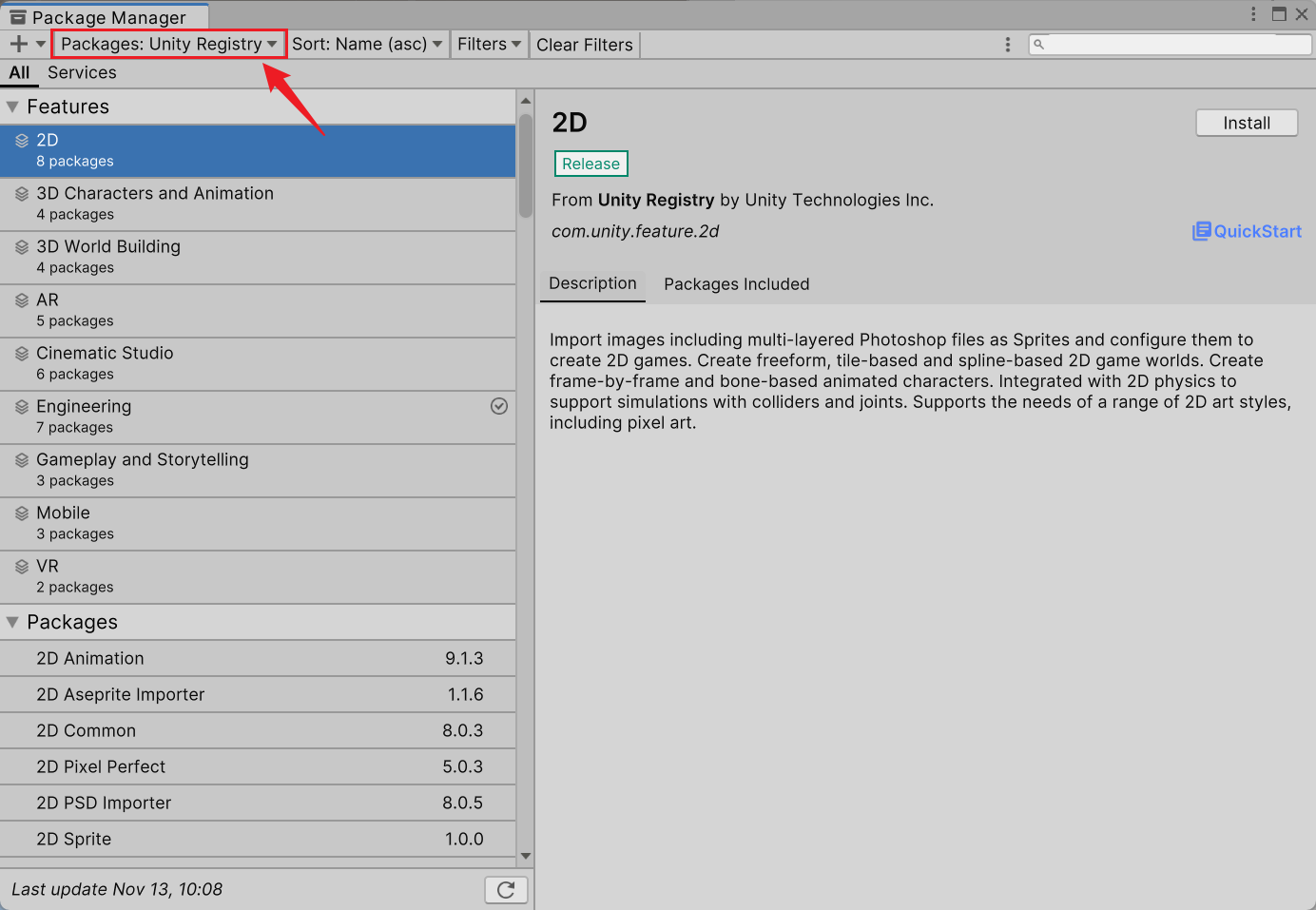This screenshot has height=910, width=1316.
Task: Switch to the Services tab
Action: [82, 73]
